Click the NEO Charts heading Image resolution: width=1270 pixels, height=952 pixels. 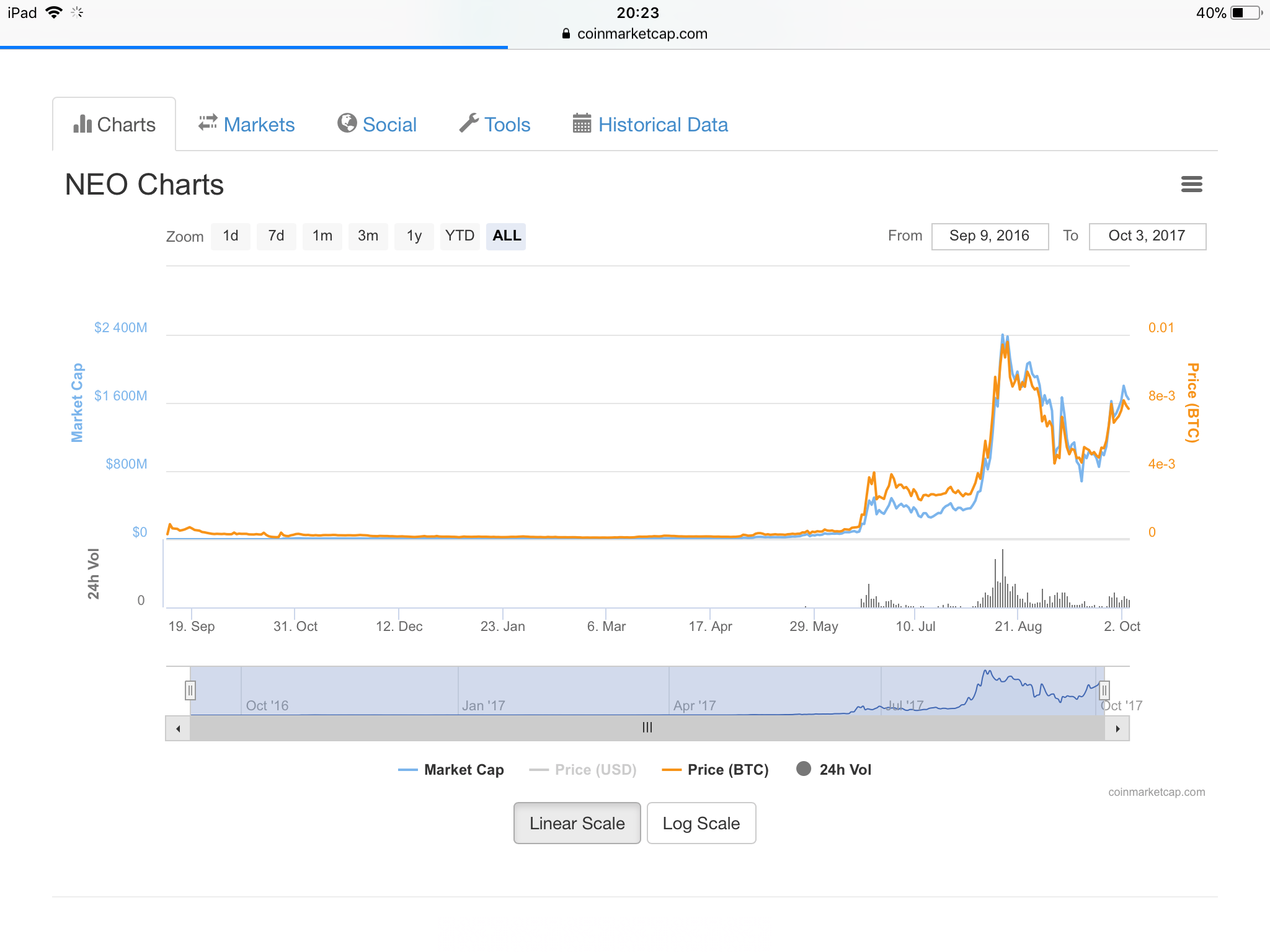pos(144,185)
